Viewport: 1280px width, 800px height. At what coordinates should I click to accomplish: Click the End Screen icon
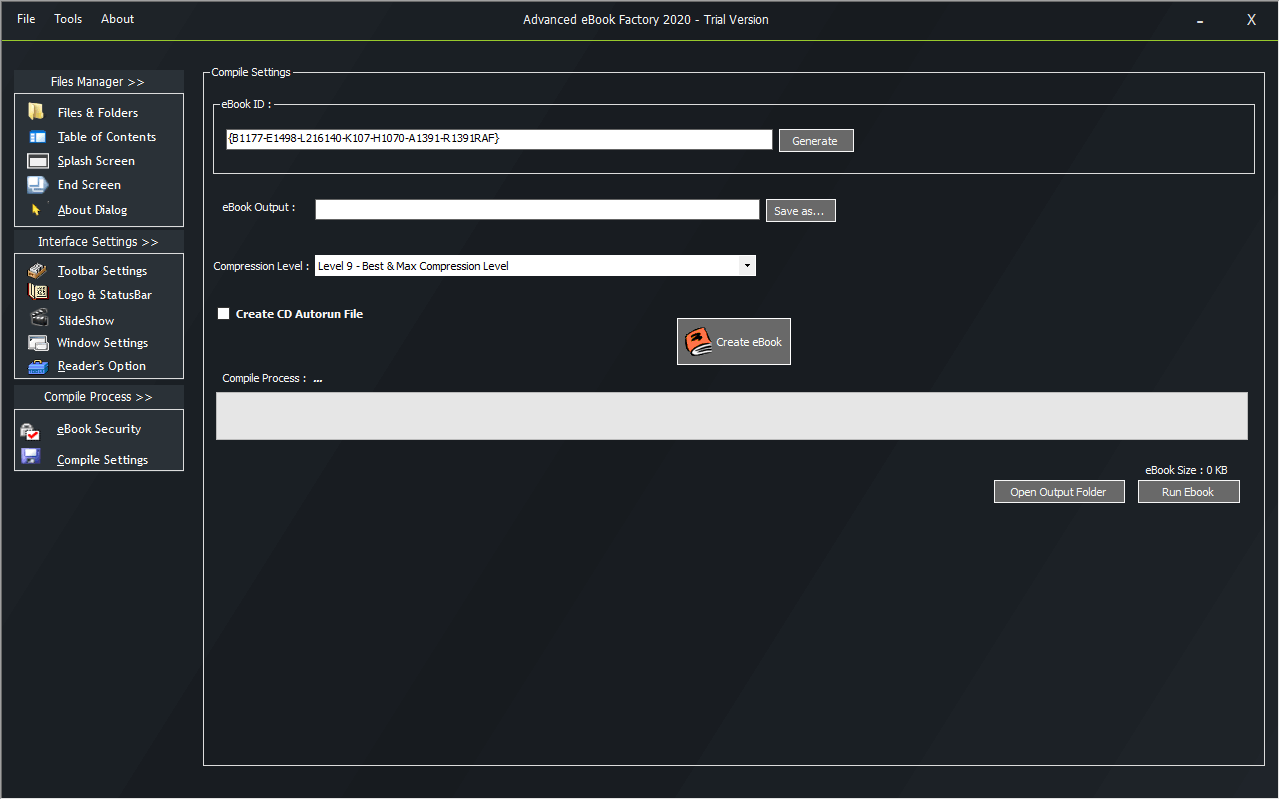tap(38, 185)
